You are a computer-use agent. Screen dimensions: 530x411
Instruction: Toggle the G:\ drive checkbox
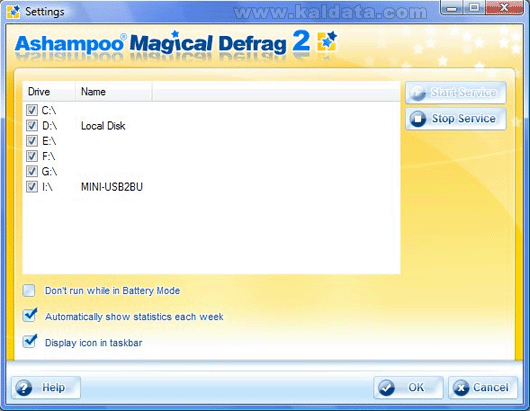coord(32,171)
